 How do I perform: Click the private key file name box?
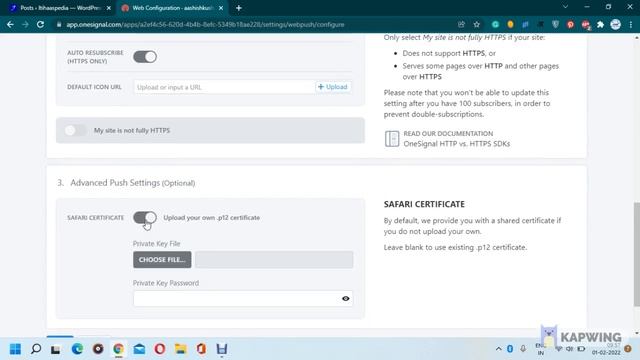pos(274,260)
